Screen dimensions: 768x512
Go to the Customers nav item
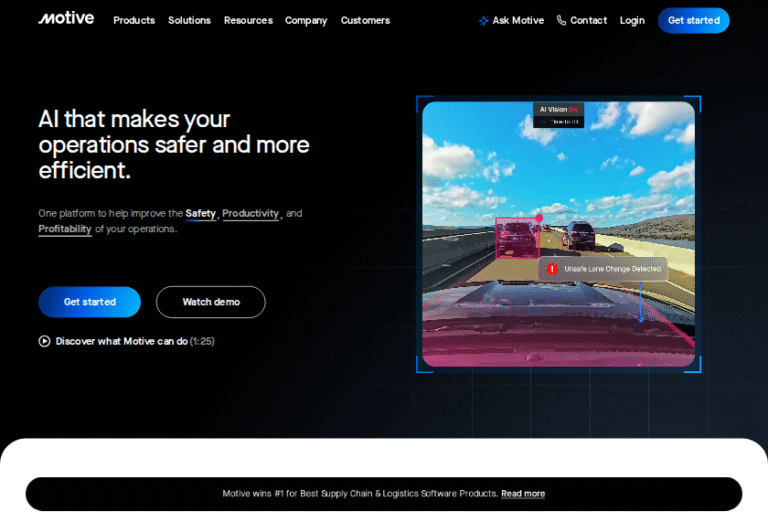[x=365, y=21]
